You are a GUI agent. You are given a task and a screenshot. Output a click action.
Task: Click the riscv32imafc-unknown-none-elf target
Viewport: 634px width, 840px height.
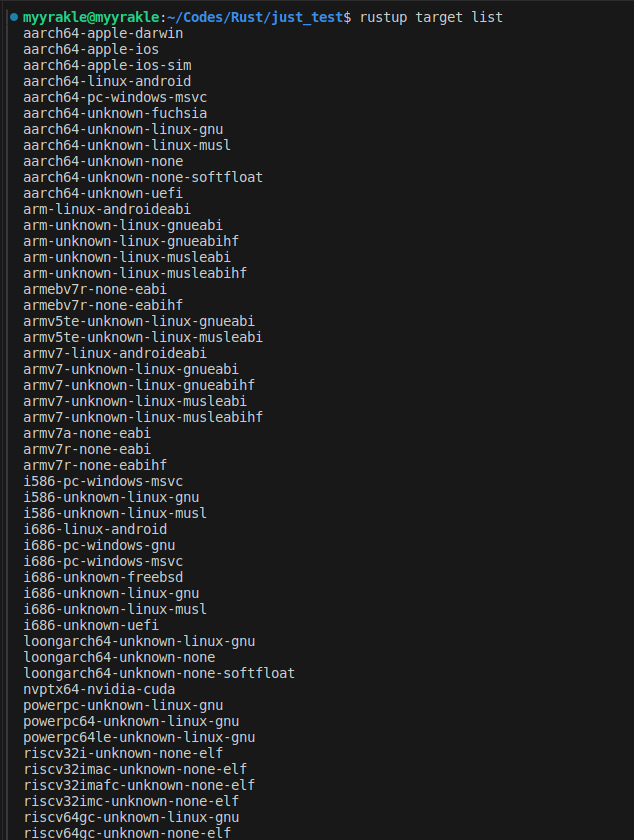click(139, 786)
